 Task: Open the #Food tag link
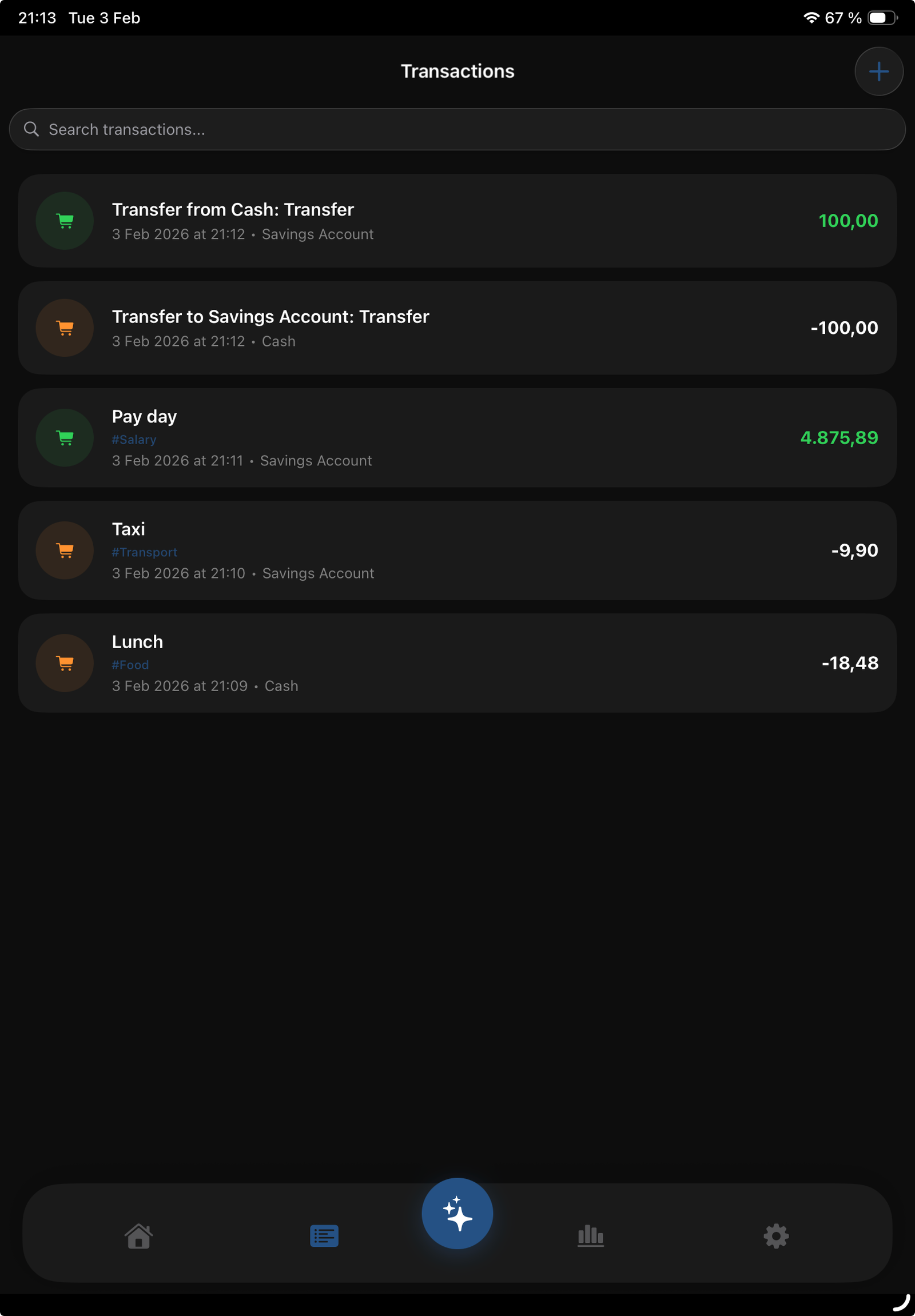130,665
